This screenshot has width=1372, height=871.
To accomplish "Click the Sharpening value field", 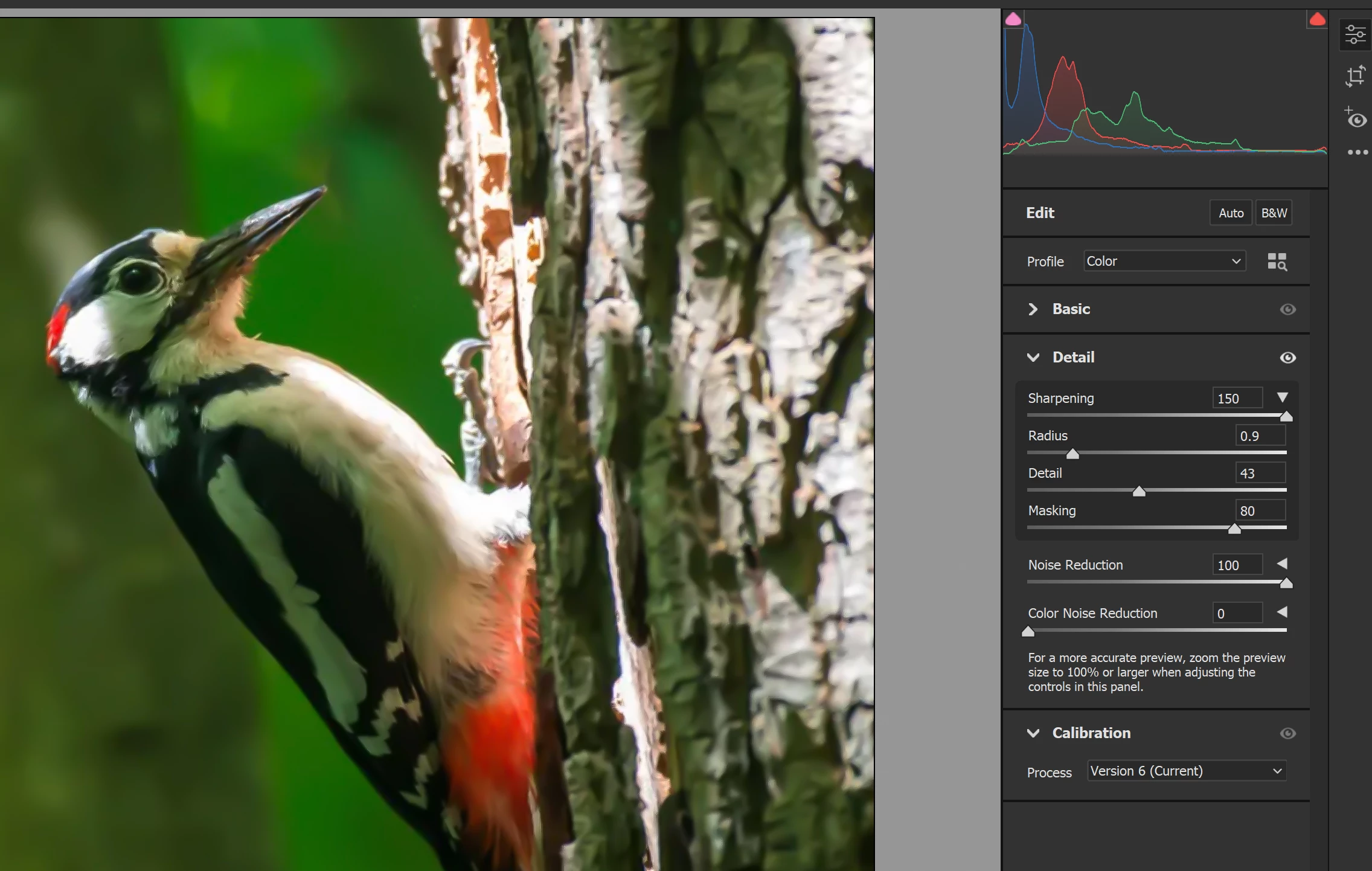I will point(1237,398).
